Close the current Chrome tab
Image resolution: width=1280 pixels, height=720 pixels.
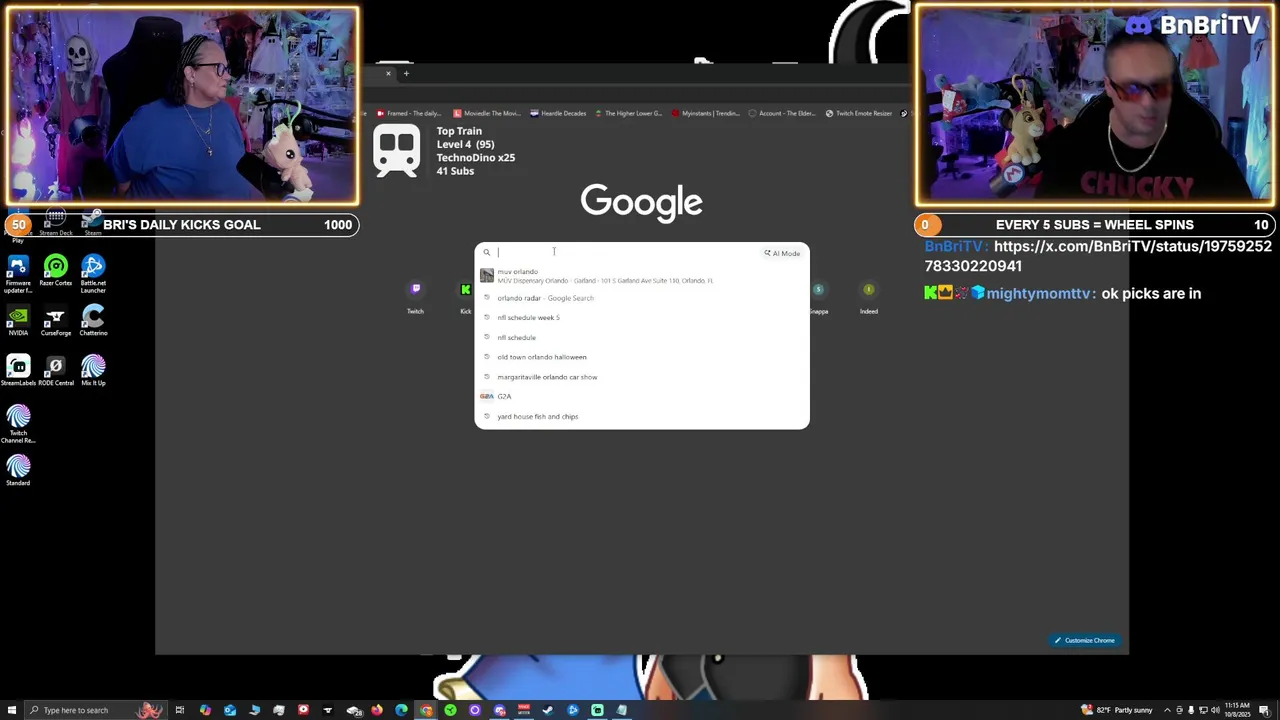[388, 73]
